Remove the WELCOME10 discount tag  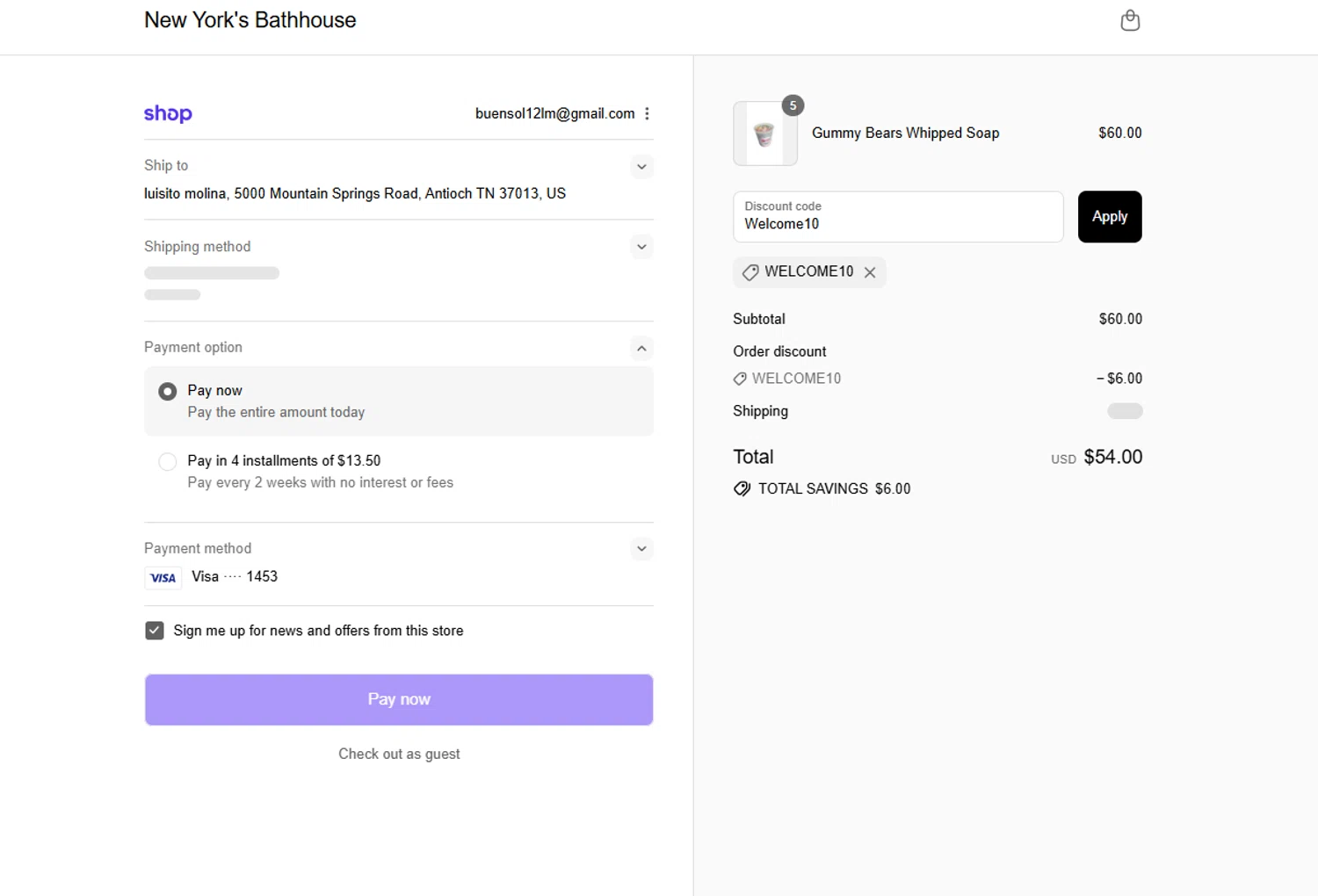click(870, 272)
